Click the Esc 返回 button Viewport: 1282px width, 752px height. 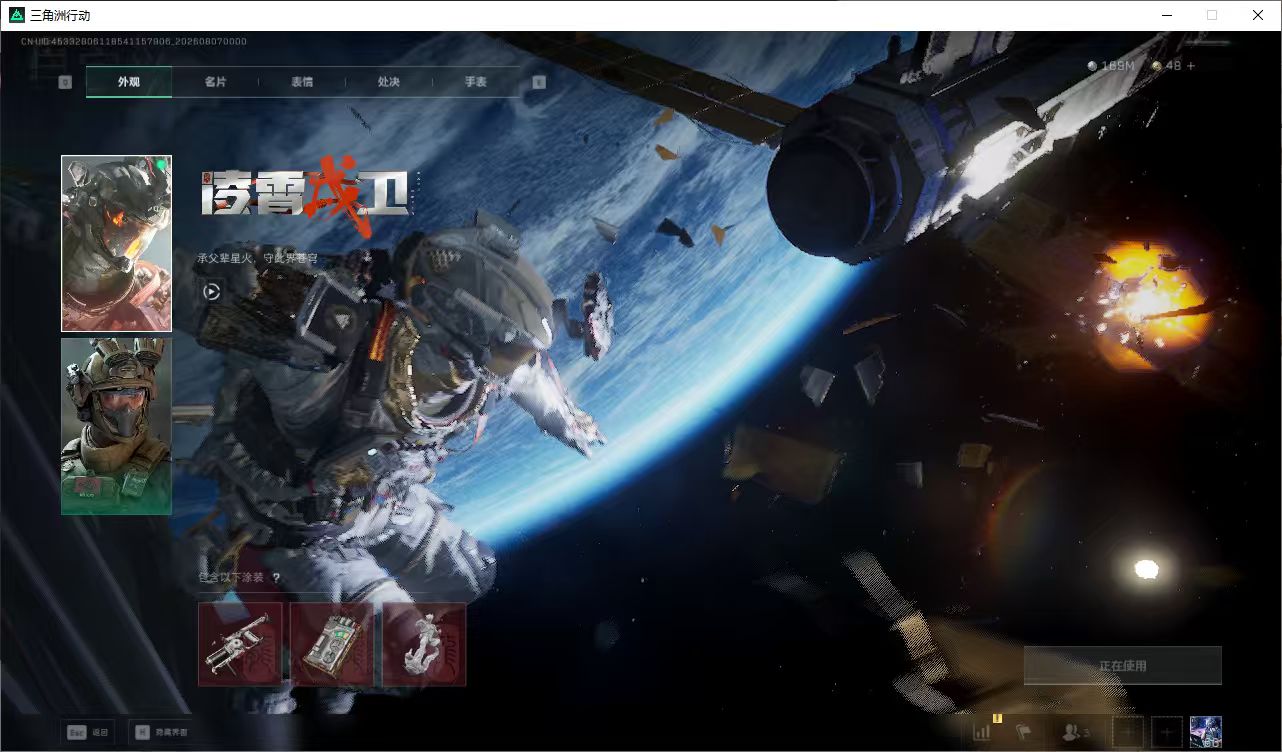point(87,732)
